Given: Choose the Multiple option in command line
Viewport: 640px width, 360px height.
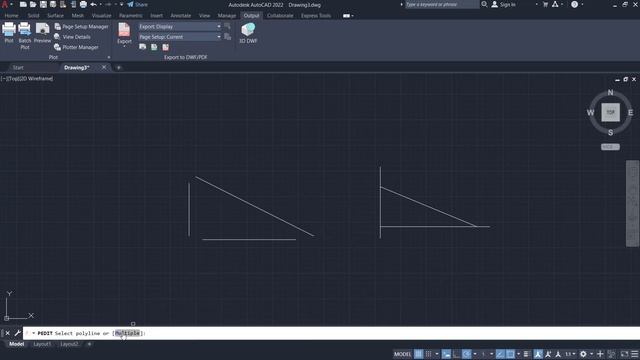Looking at the screenshot, I should 127,333.
